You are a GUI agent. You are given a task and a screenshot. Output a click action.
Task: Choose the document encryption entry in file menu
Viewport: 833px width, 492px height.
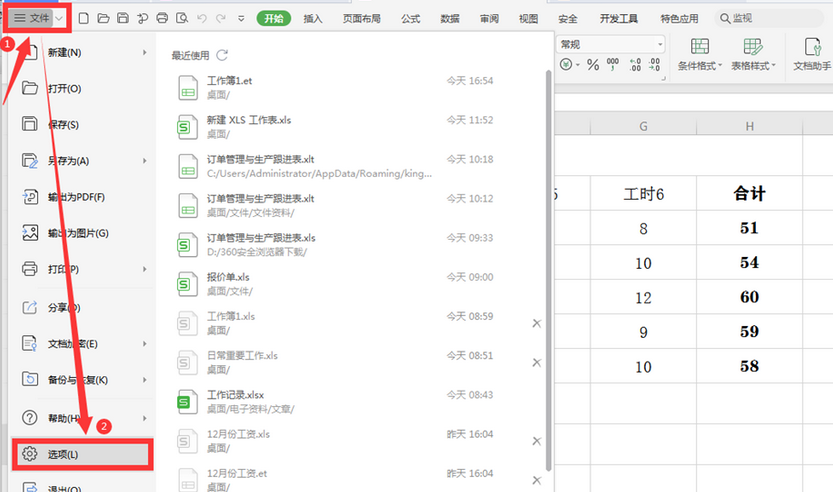coord(82,344)
